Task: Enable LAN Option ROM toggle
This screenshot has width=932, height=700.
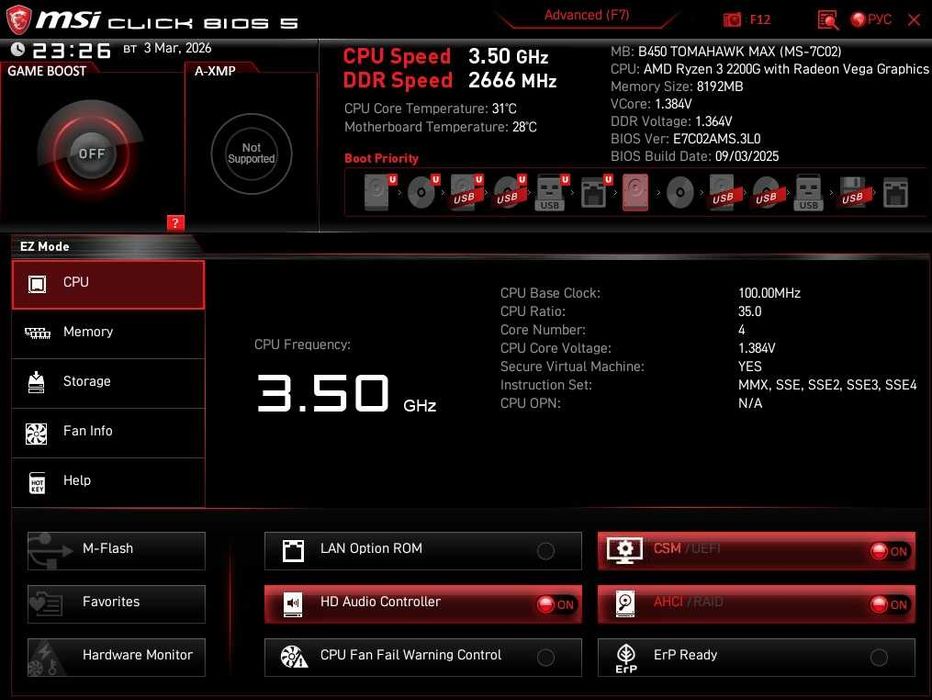Action: click(546, 551)
